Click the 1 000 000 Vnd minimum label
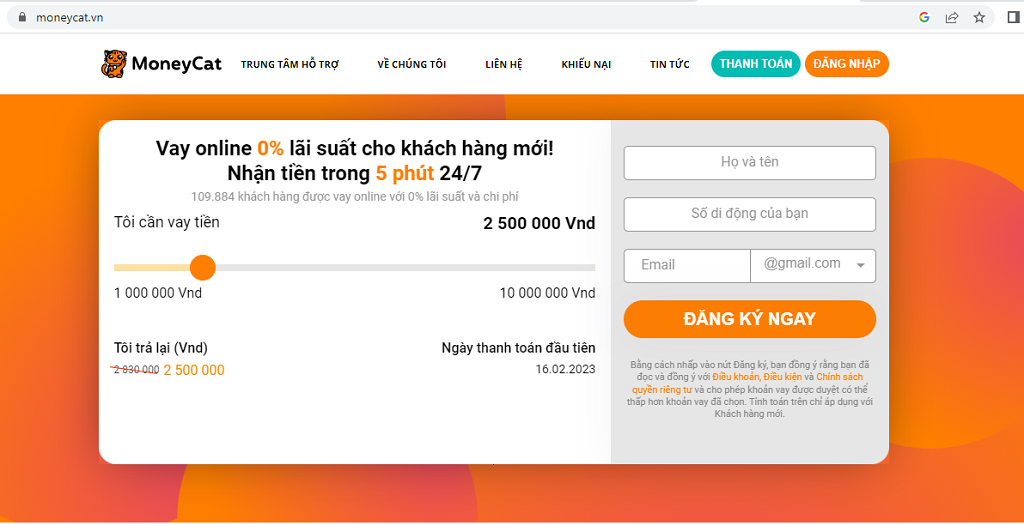The width and height of the screenshot is (1024, 524). pyautogui.click(x=158, y=293)
